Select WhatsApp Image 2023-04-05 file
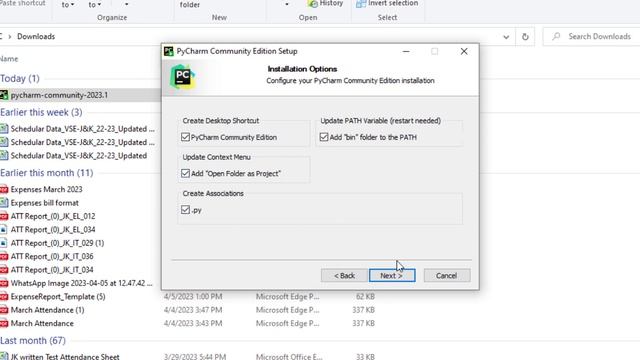The height and width of the screenshot is (360, 640). (81, 283)
